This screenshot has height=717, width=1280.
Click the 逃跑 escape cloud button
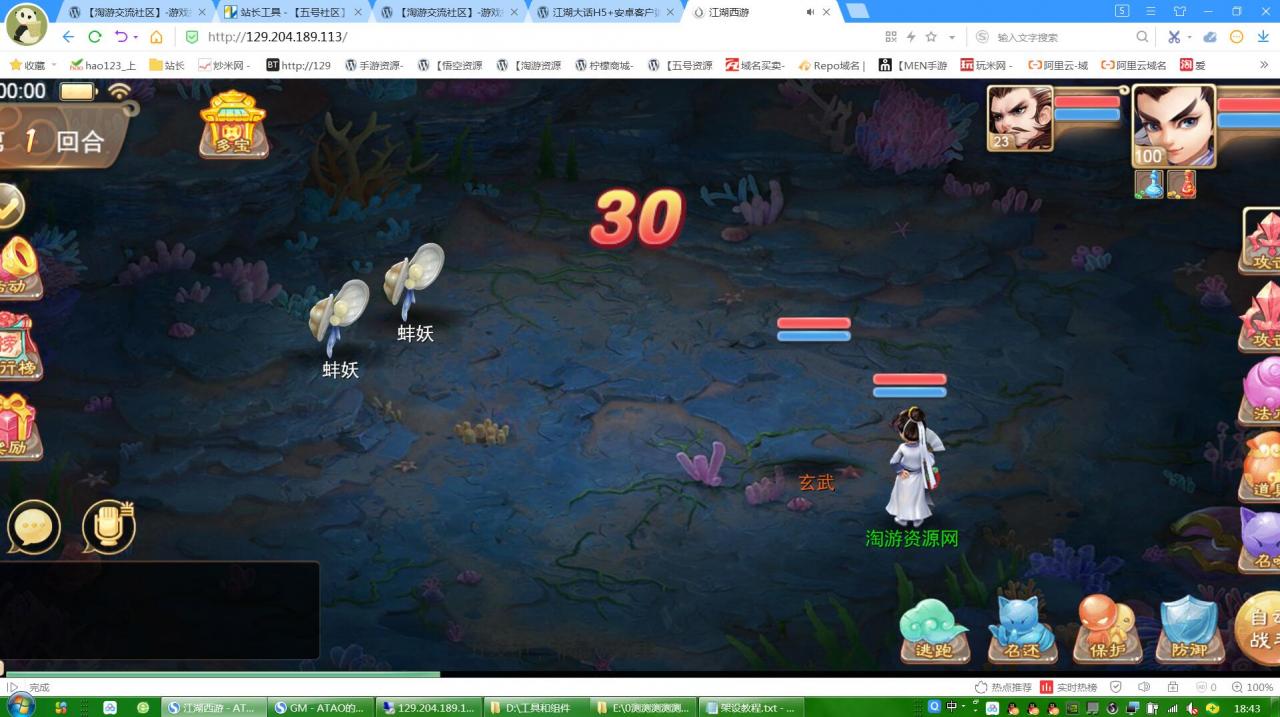(933, 630)
